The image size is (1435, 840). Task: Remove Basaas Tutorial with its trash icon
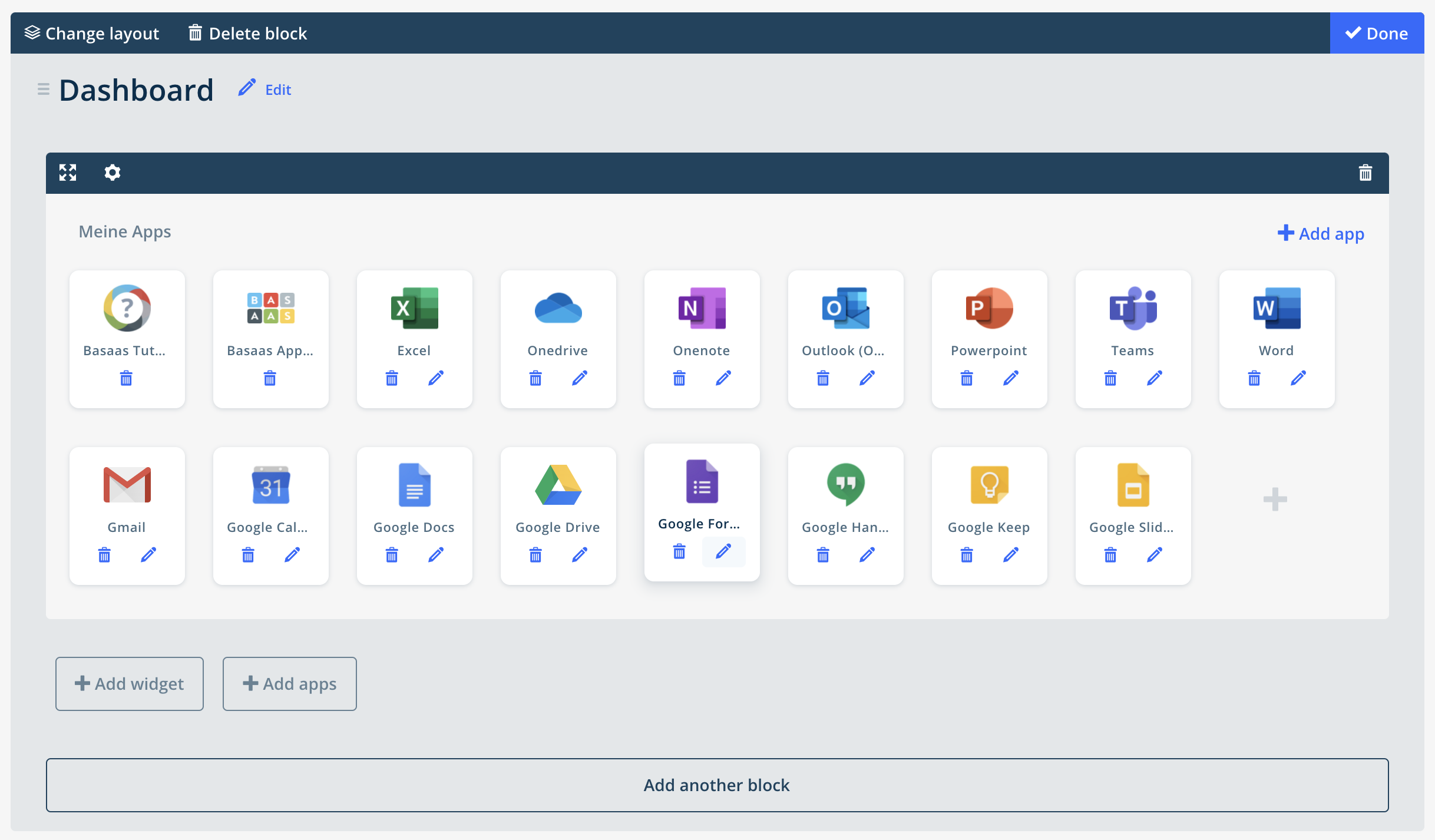pyautogui.click(x=126, y=378)
